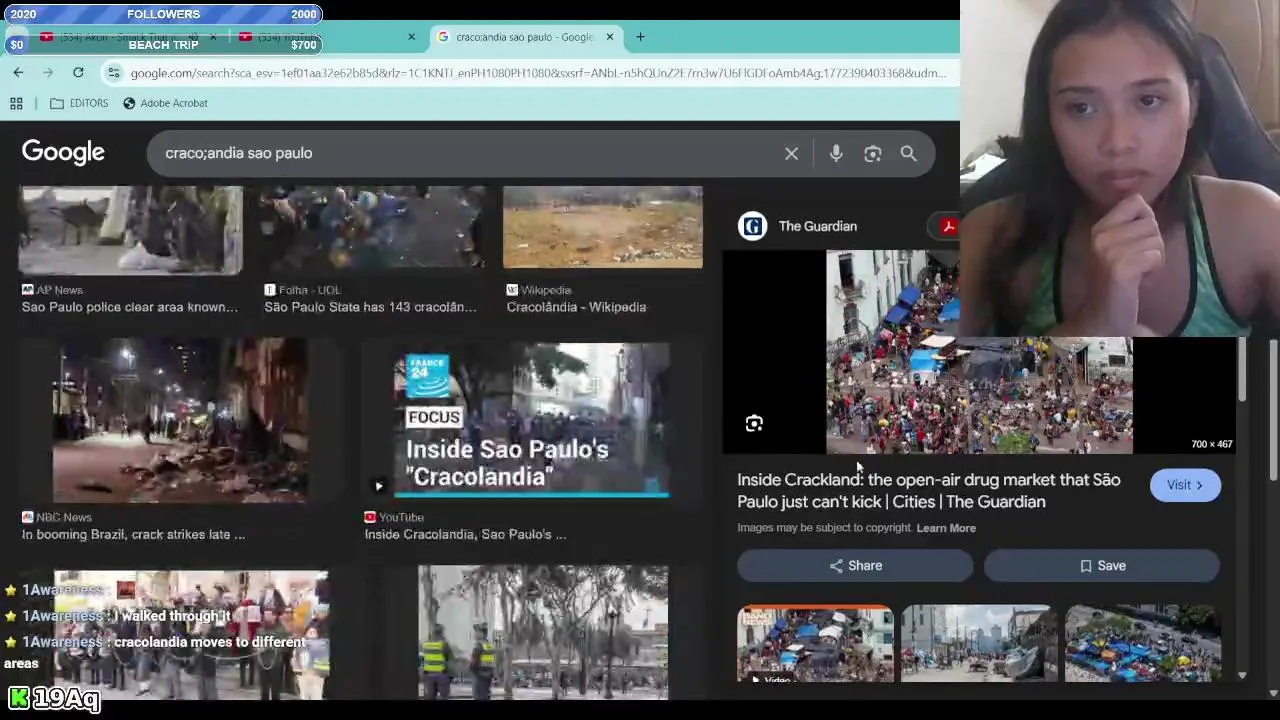This screenshot has height=720, width=1280.
Task: Click the Google logo
Action: tap(63, 152)
